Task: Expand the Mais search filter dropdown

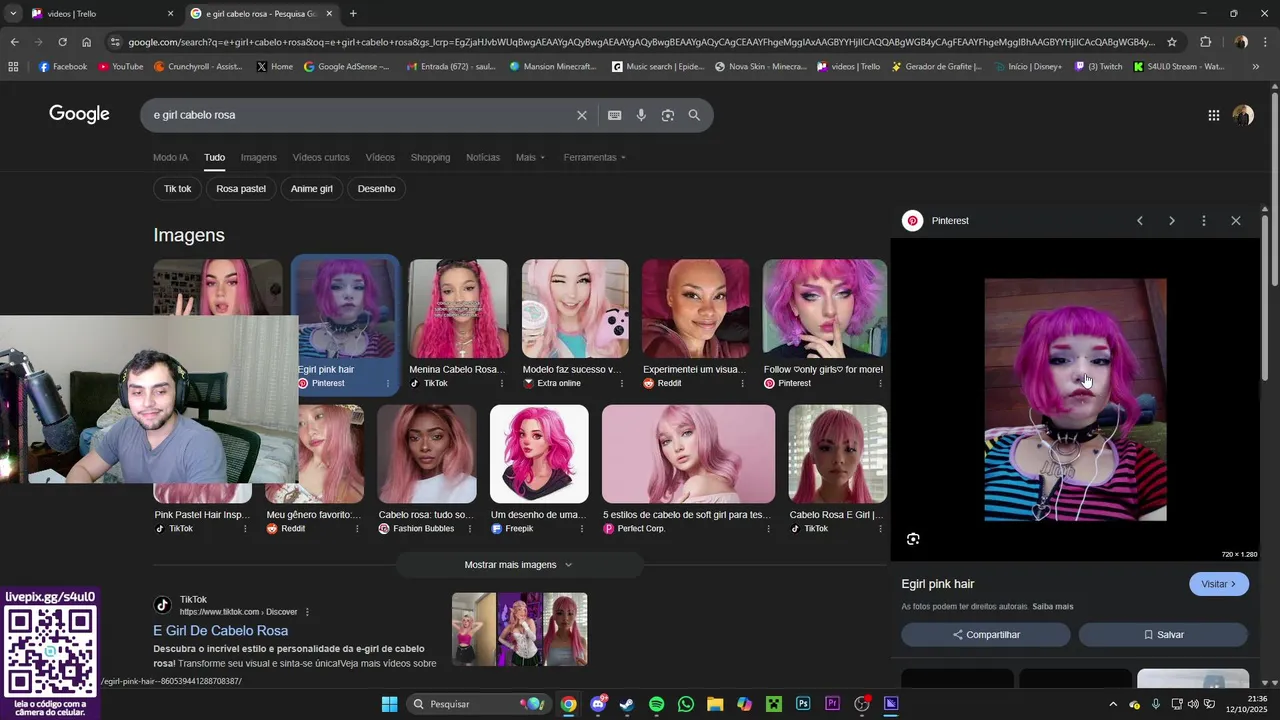Action: tap(531, 157)
